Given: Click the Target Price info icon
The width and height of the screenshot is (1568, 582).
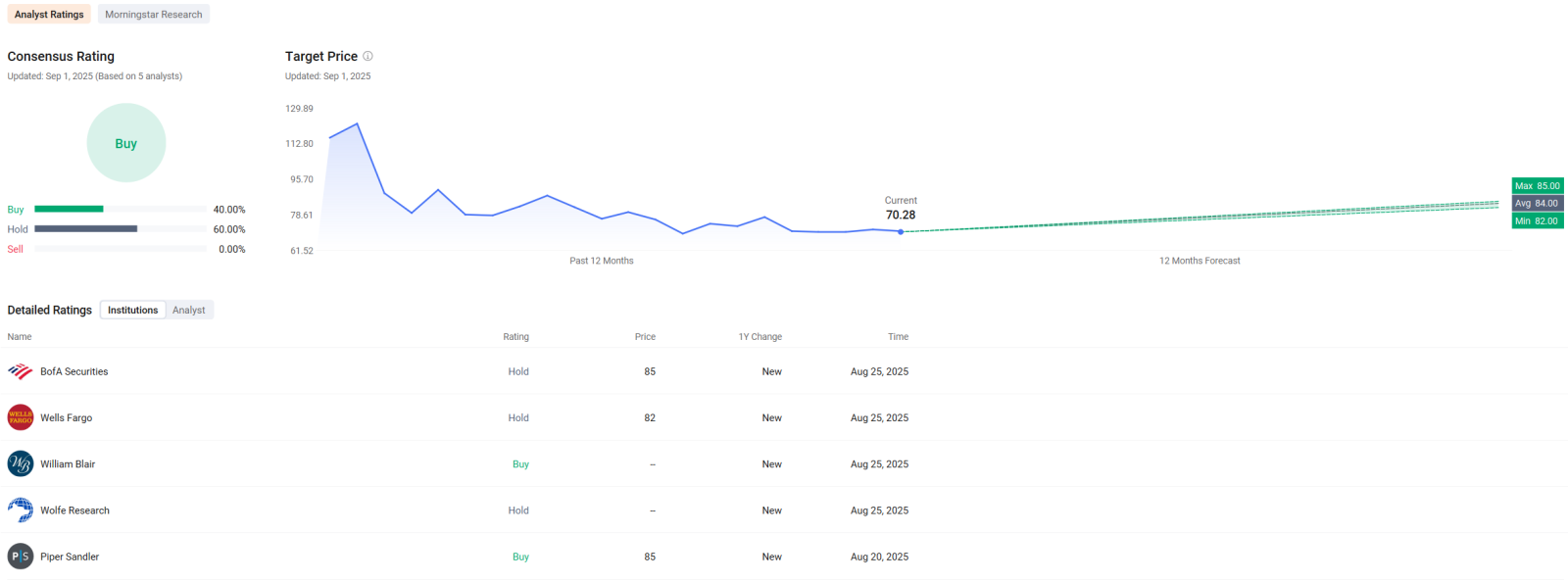Looking at the screenshot, I should (x=368, y=56).
